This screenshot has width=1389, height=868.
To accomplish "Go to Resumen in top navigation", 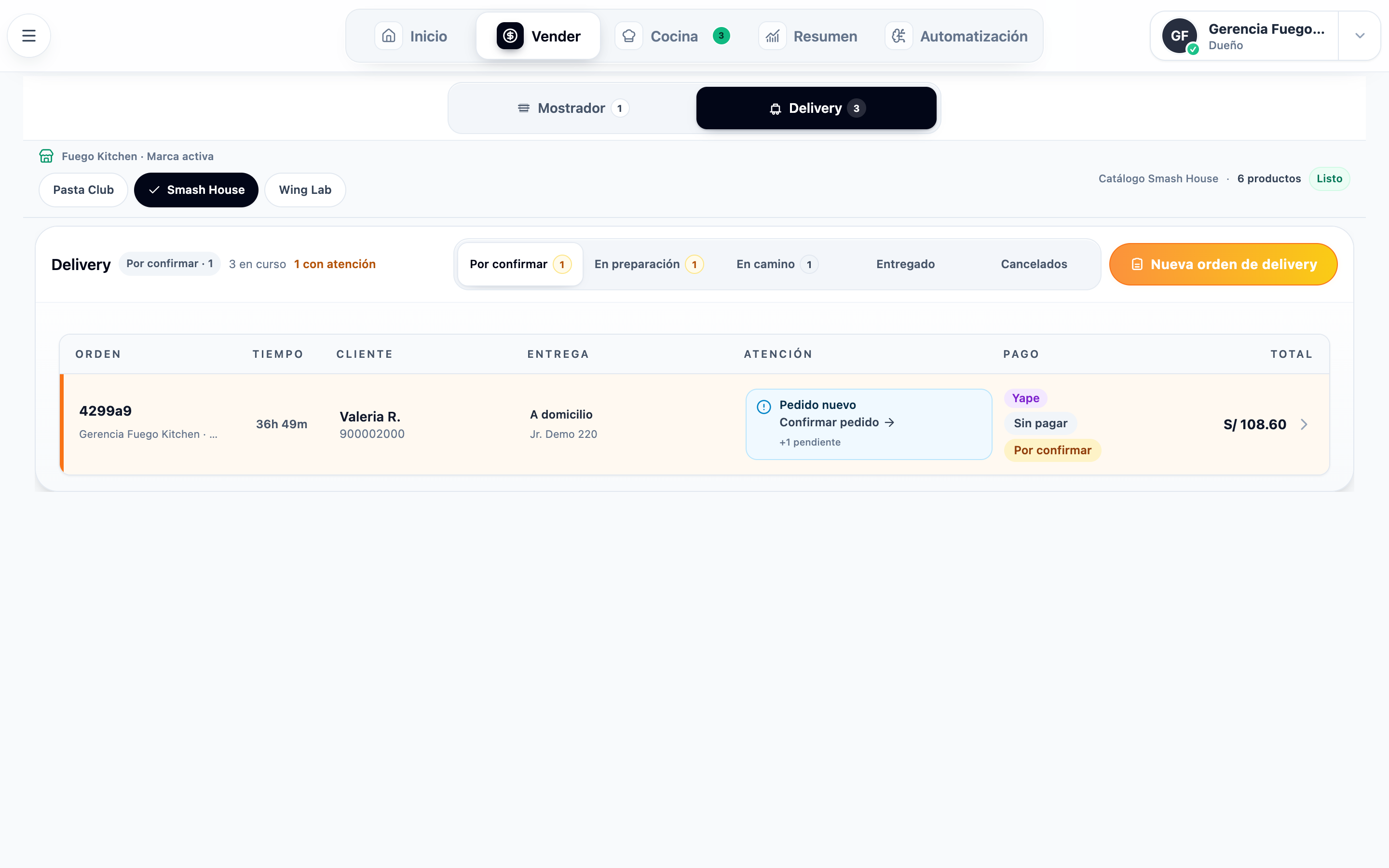I will (808, 36).
